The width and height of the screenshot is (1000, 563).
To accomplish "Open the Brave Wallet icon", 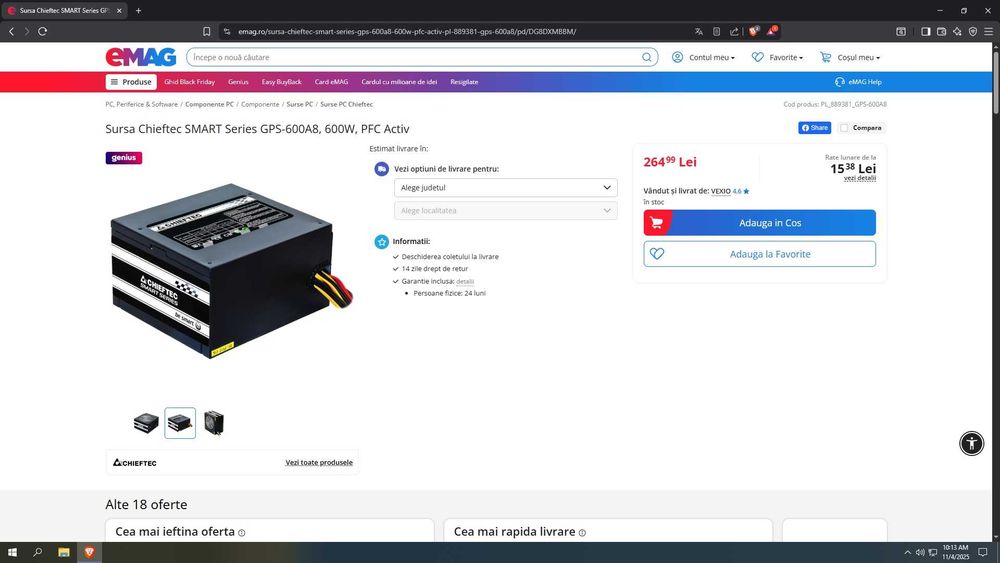I will (x=941, y=31).
